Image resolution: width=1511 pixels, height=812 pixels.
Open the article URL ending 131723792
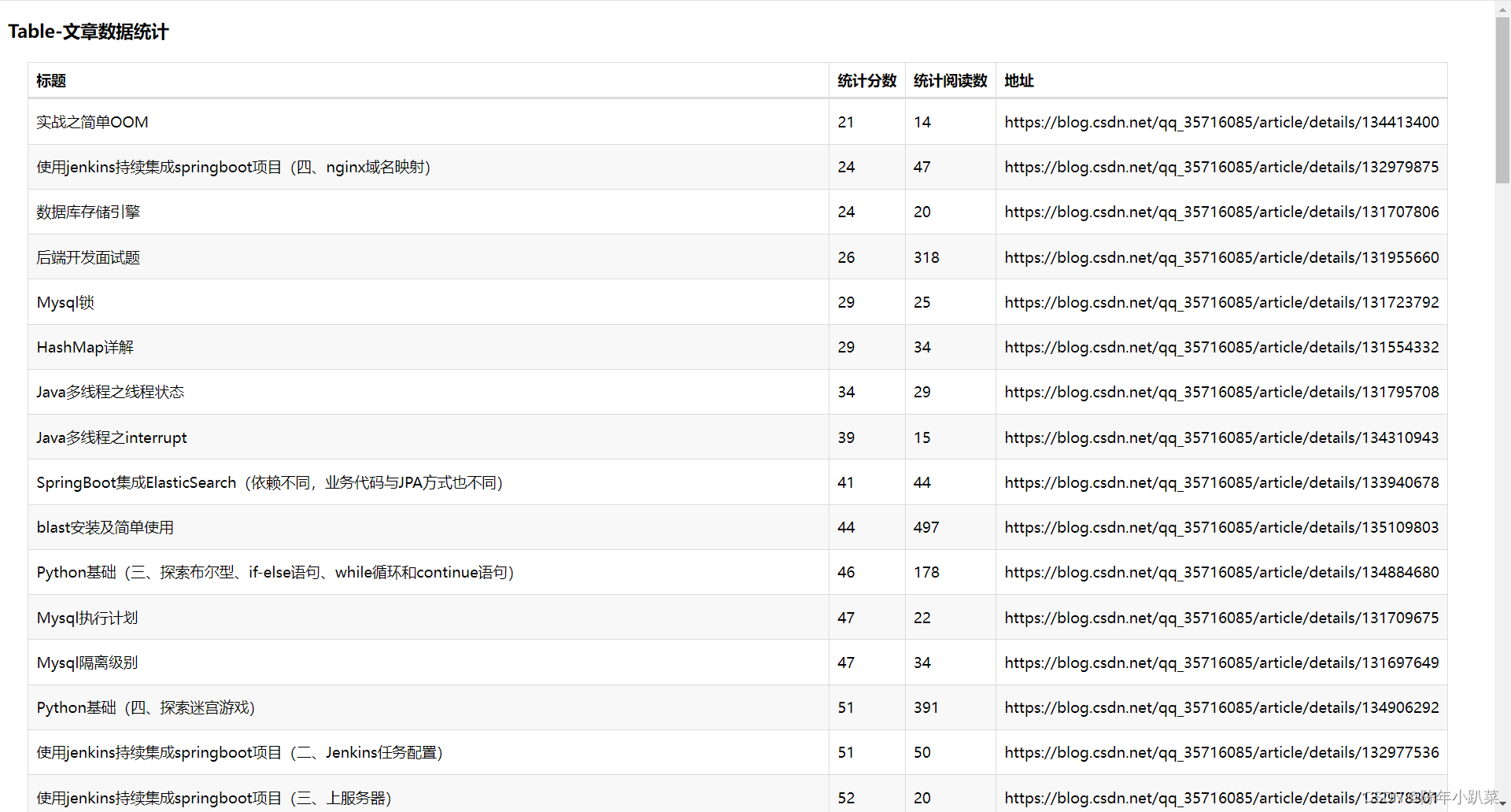pyautogui.click(x=1221, y=302)
